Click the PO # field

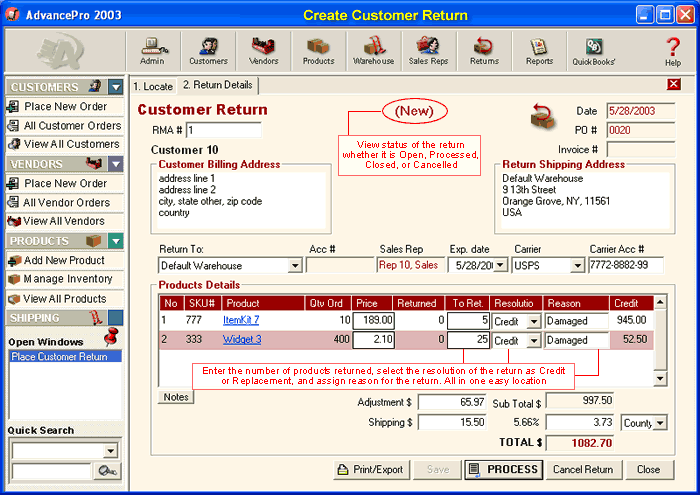coord(641,130)
